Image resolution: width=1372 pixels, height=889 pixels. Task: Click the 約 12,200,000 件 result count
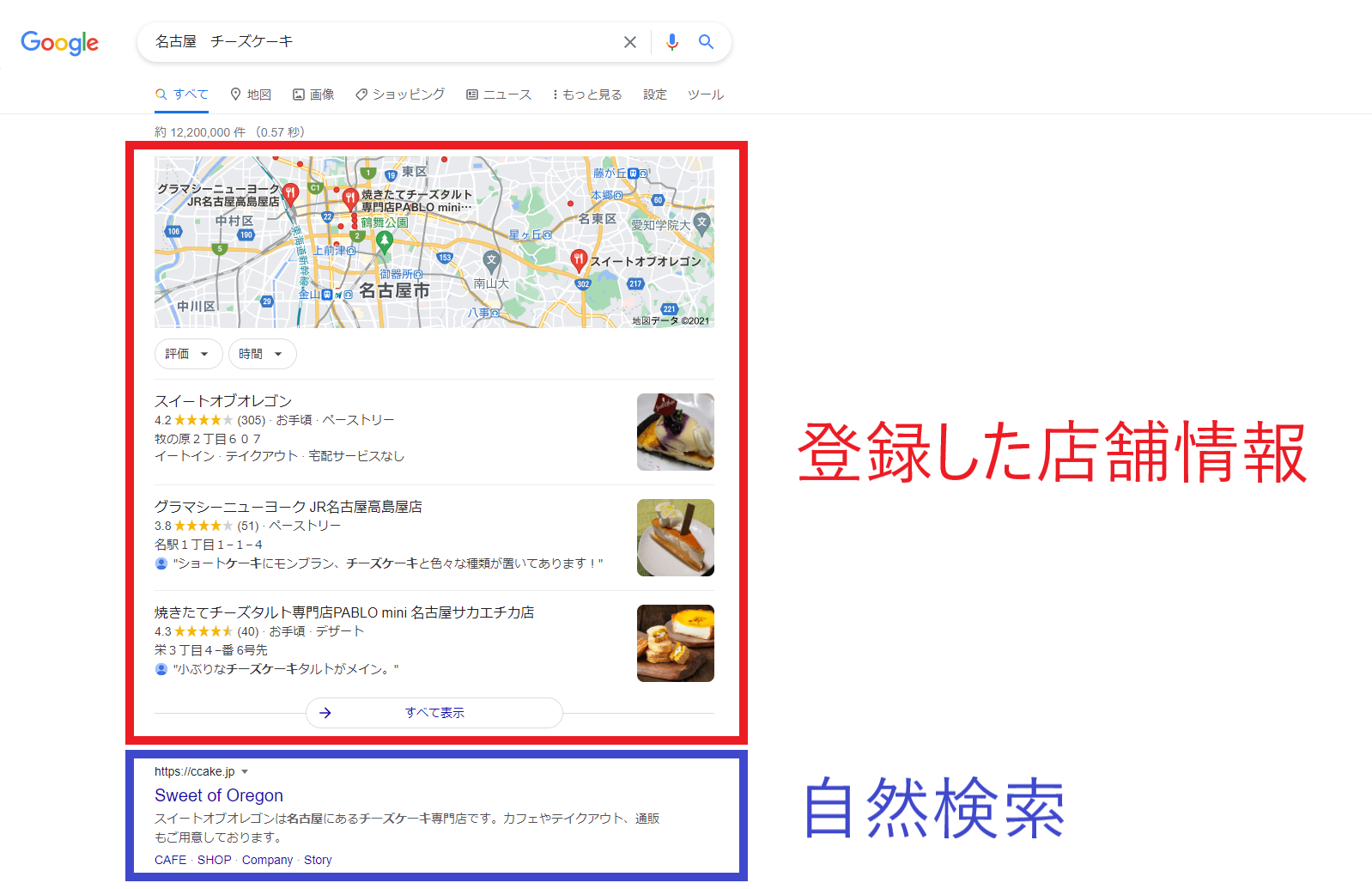(x=200, y=132)
